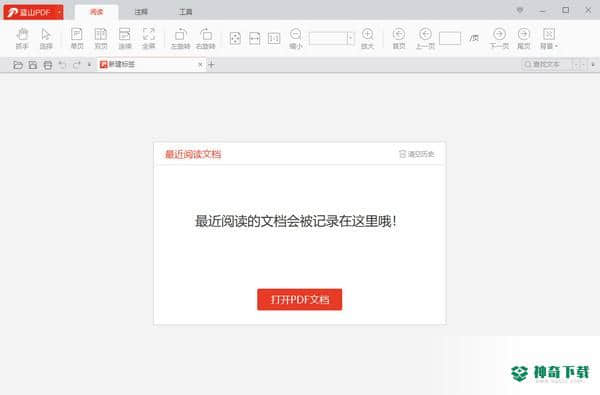
Task: Click the redo arrow icon
Action: (77, 65)
